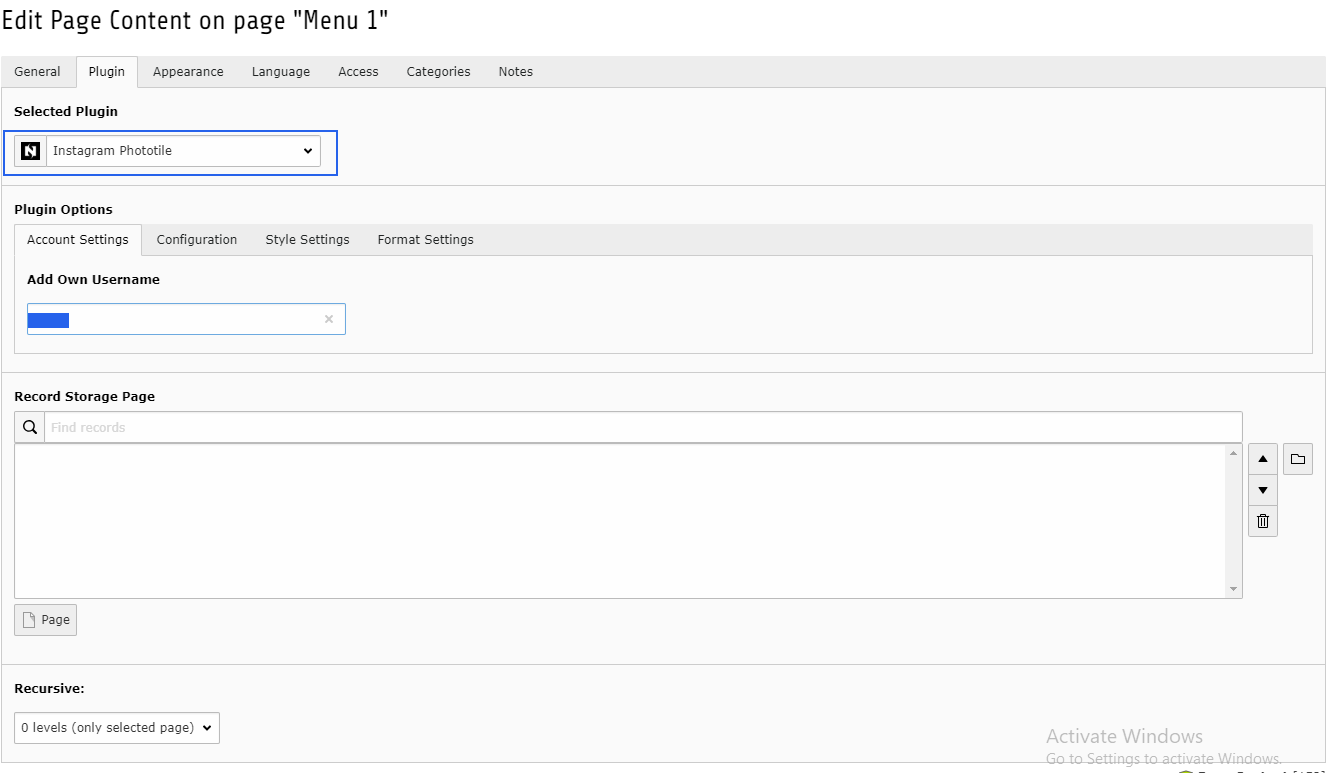Click the magnifier icon beside Find records
The image size is (1342, 773).
click(x=30, y=427)
